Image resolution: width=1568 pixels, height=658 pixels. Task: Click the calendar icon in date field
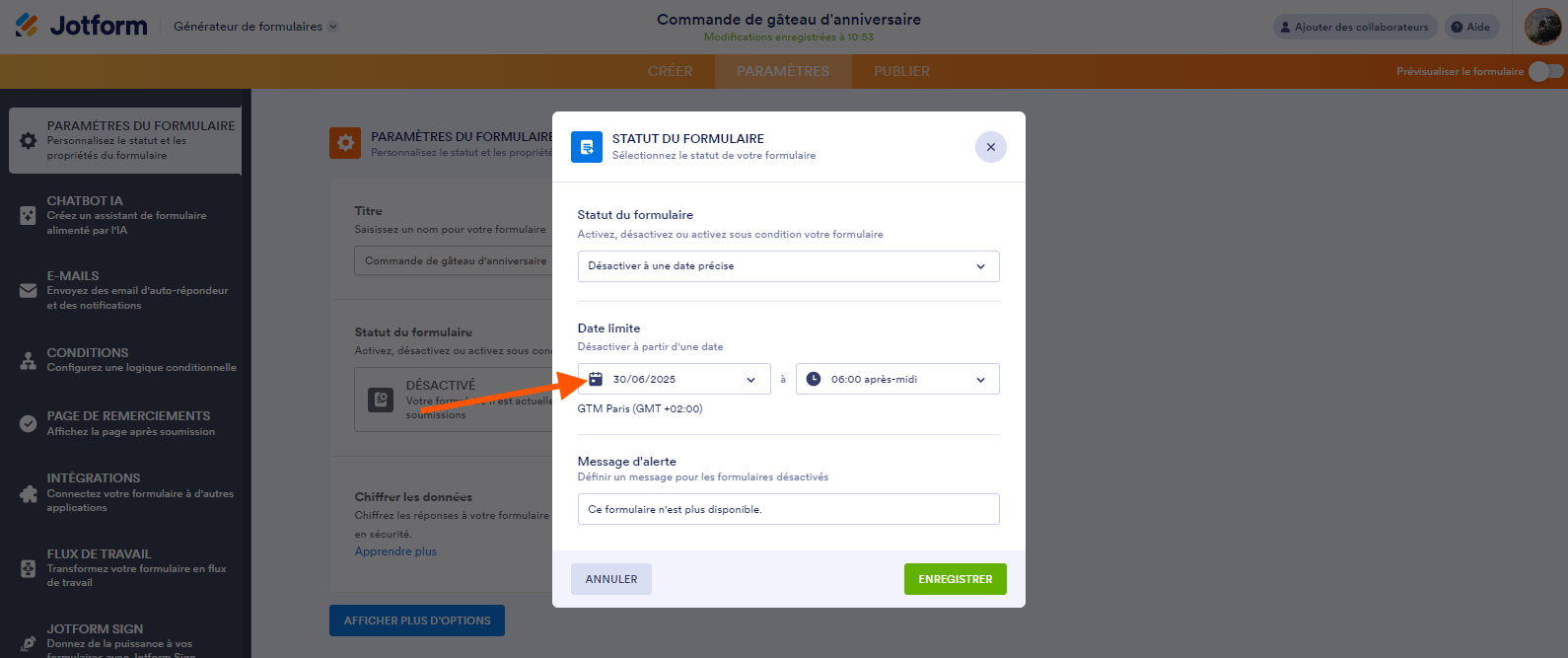click(596, 379)
